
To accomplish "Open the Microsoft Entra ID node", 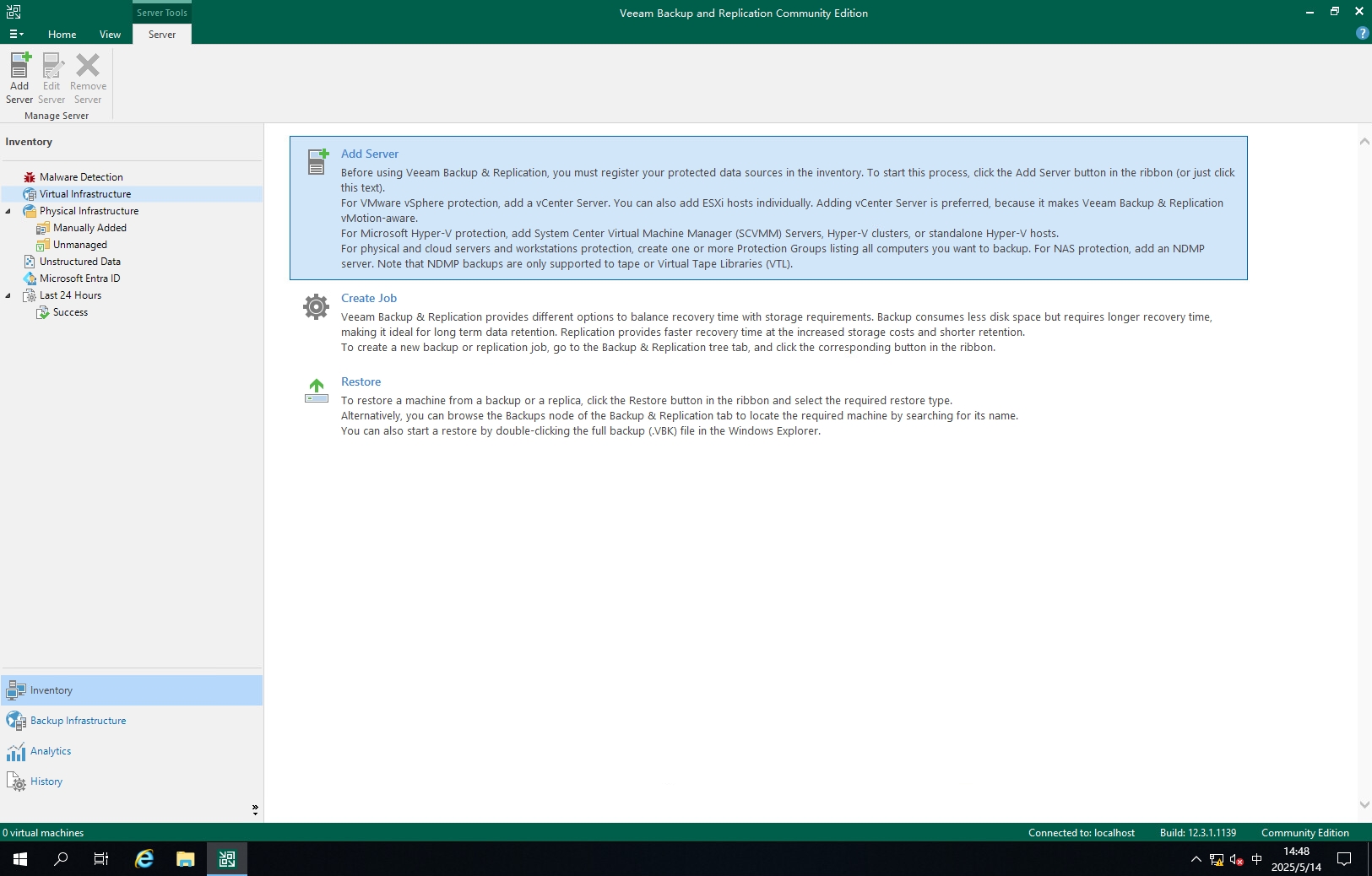I will coord(79,278).
